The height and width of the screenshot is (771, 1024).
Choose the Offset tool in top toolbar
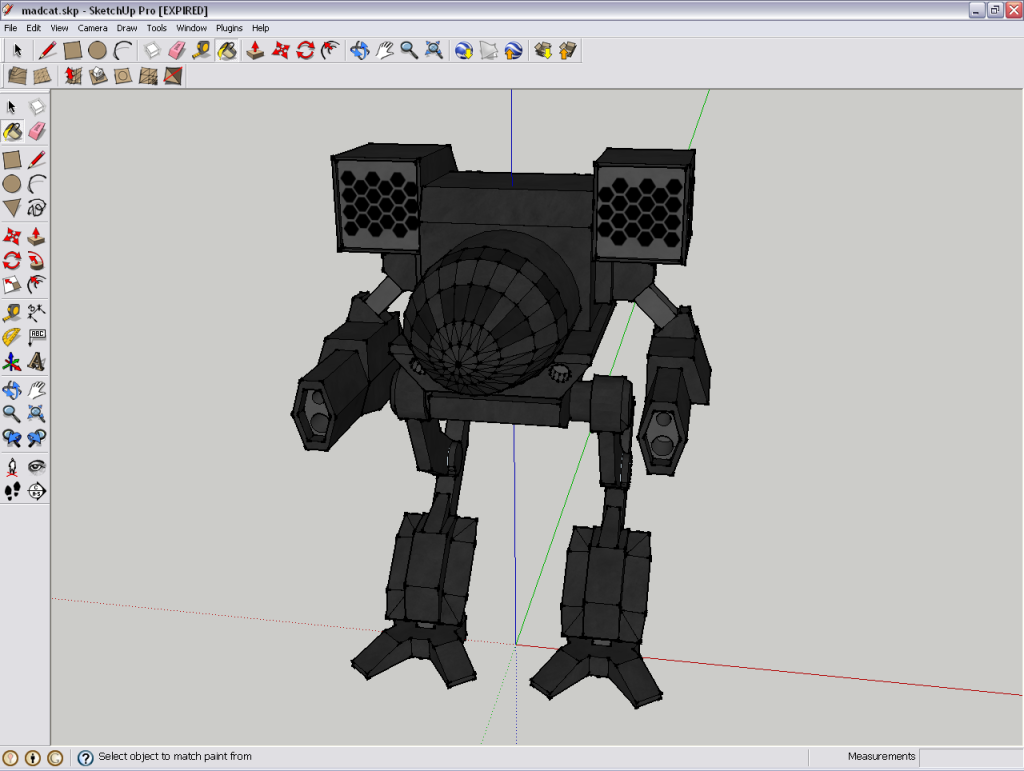330,50
